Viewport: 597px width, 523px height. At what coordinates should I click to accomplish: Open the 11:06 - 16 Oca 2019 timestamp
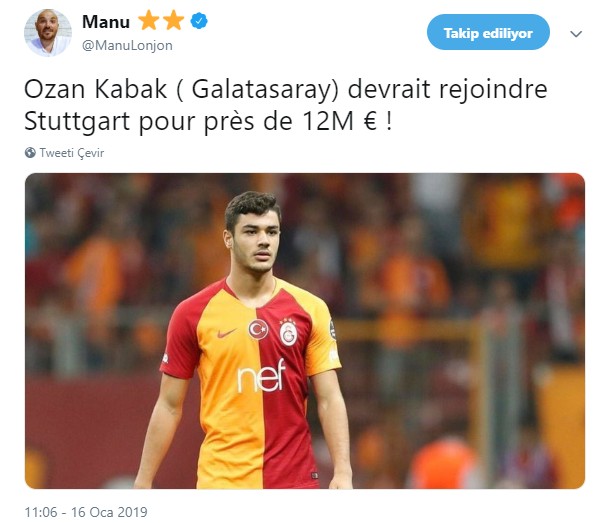pos(86,512)
